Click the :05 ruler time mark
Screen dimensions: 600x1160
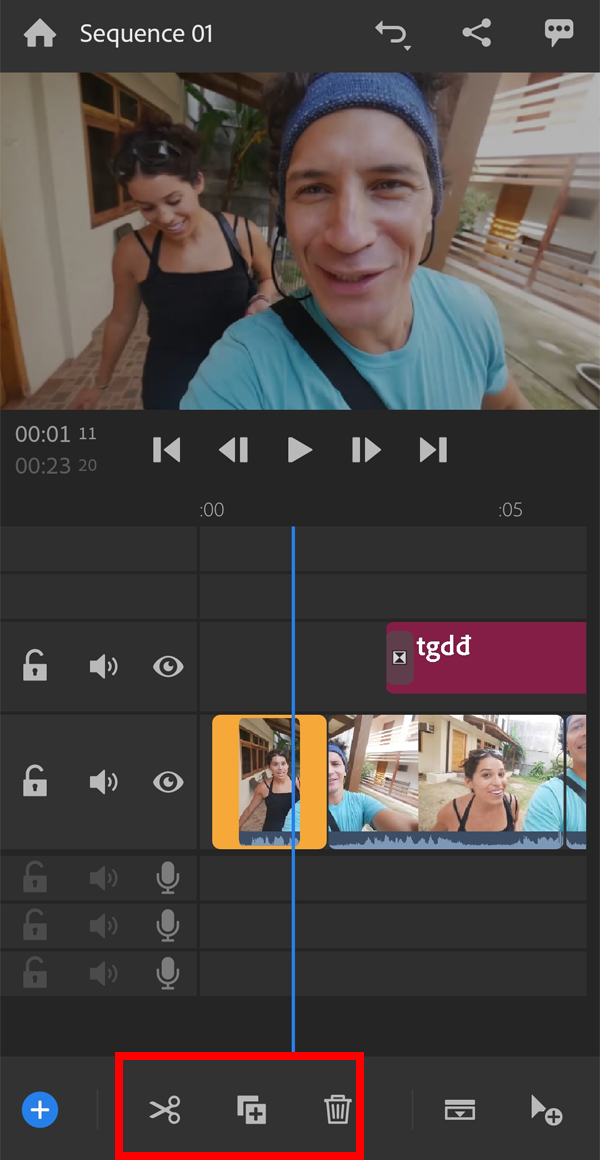pyautogui.click(x=510, y=510)
